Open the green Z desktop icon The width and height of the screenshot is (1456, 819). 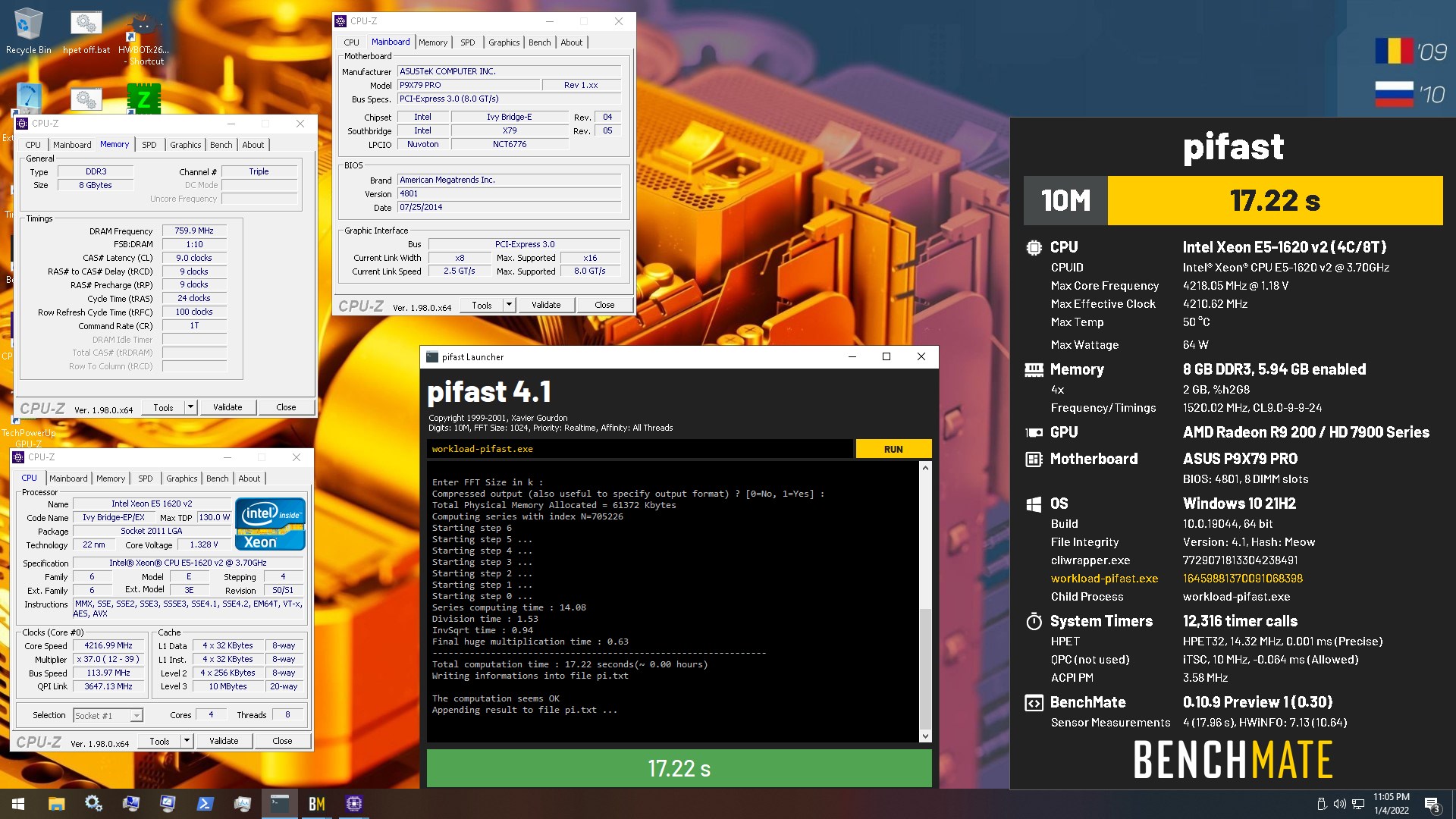[143, 98]
